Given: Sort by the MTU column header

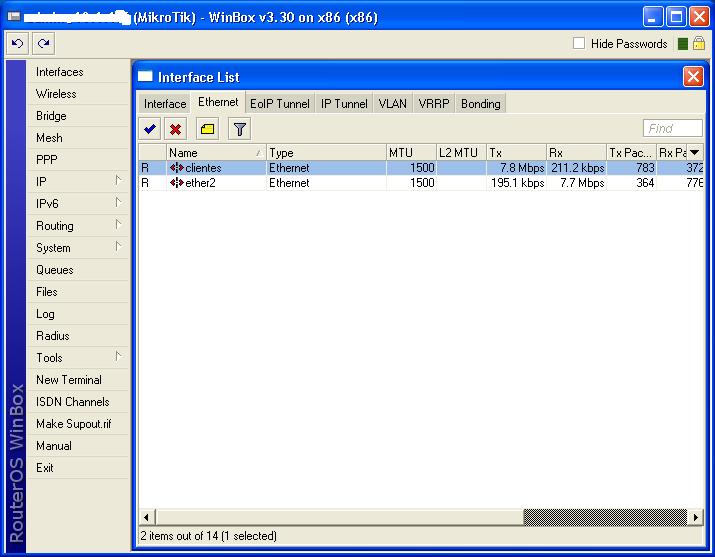Looking at the screenshot, I should point(411,153).
